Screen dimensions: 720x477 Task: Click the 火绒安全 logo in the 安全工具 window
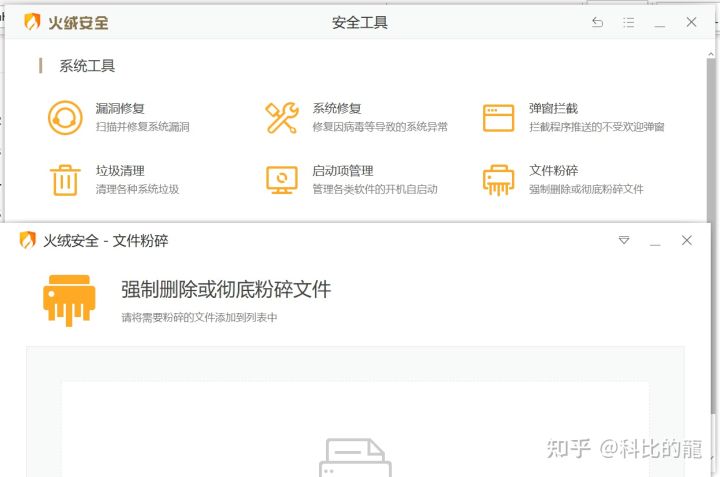point(32,22)
